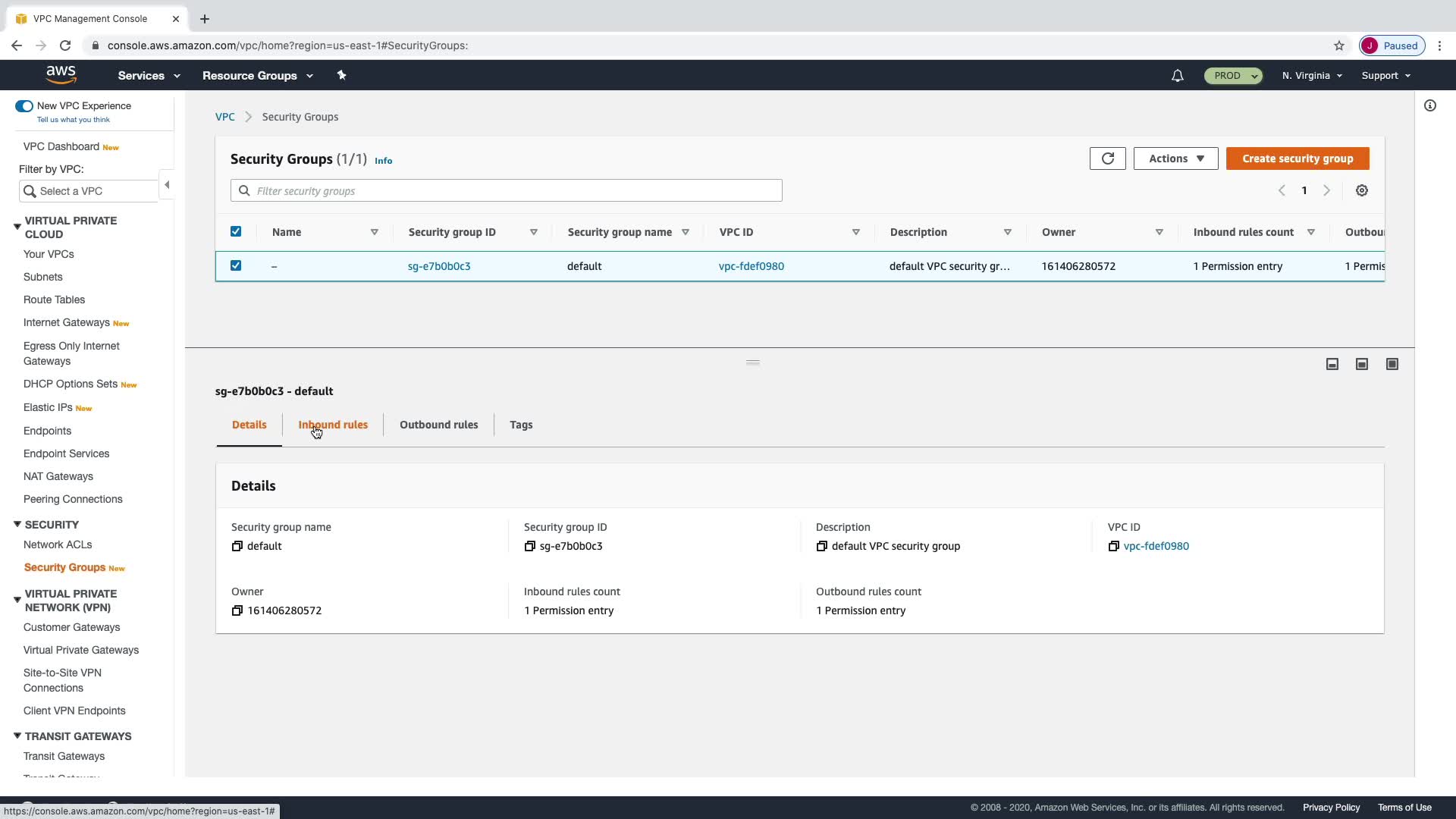Collapse the left navigation sidebar
Screen dimensions: 1456x819
(x=167, y=185)
